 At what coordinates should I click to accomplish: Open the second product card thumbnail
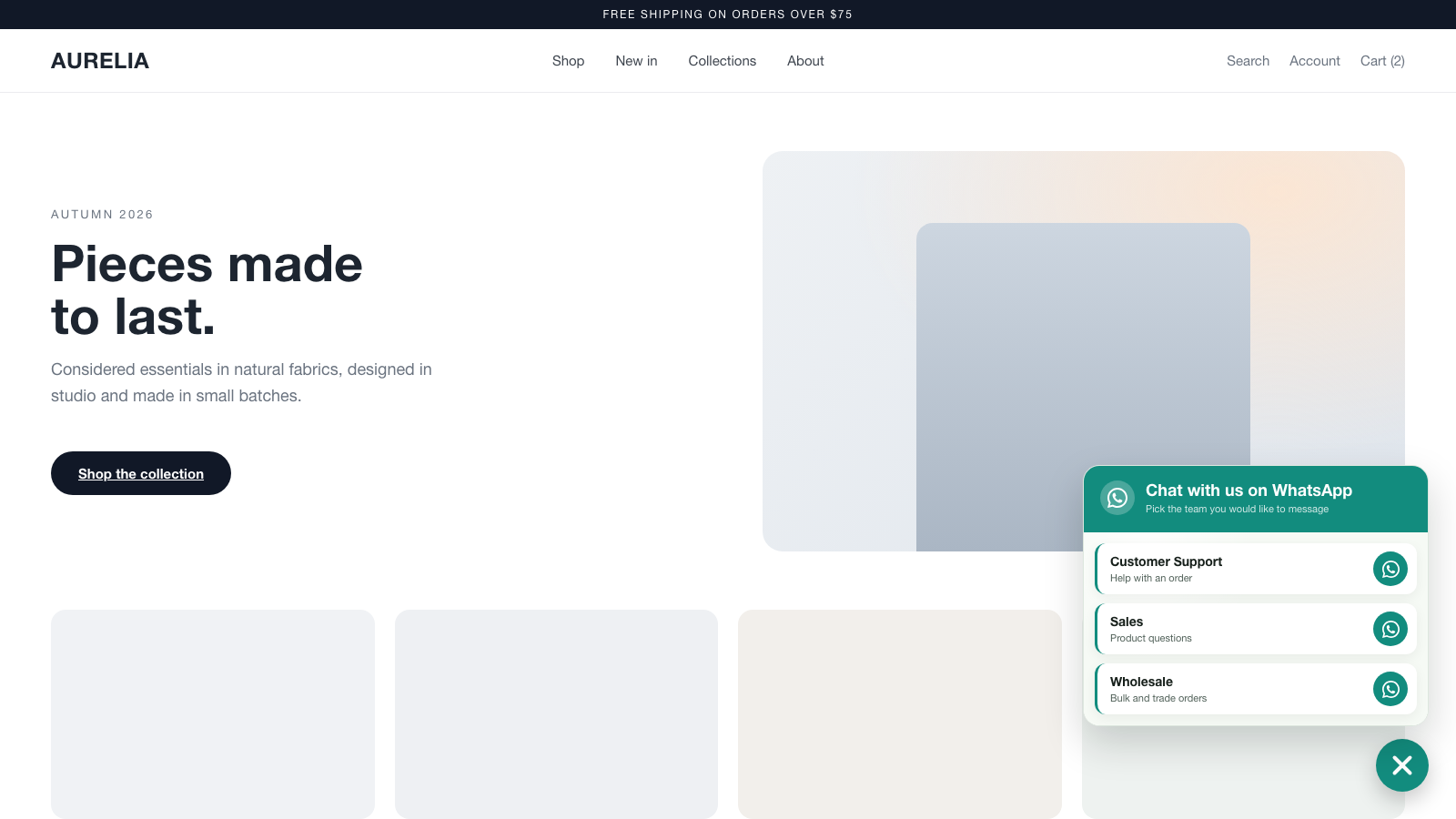[556, 714]
